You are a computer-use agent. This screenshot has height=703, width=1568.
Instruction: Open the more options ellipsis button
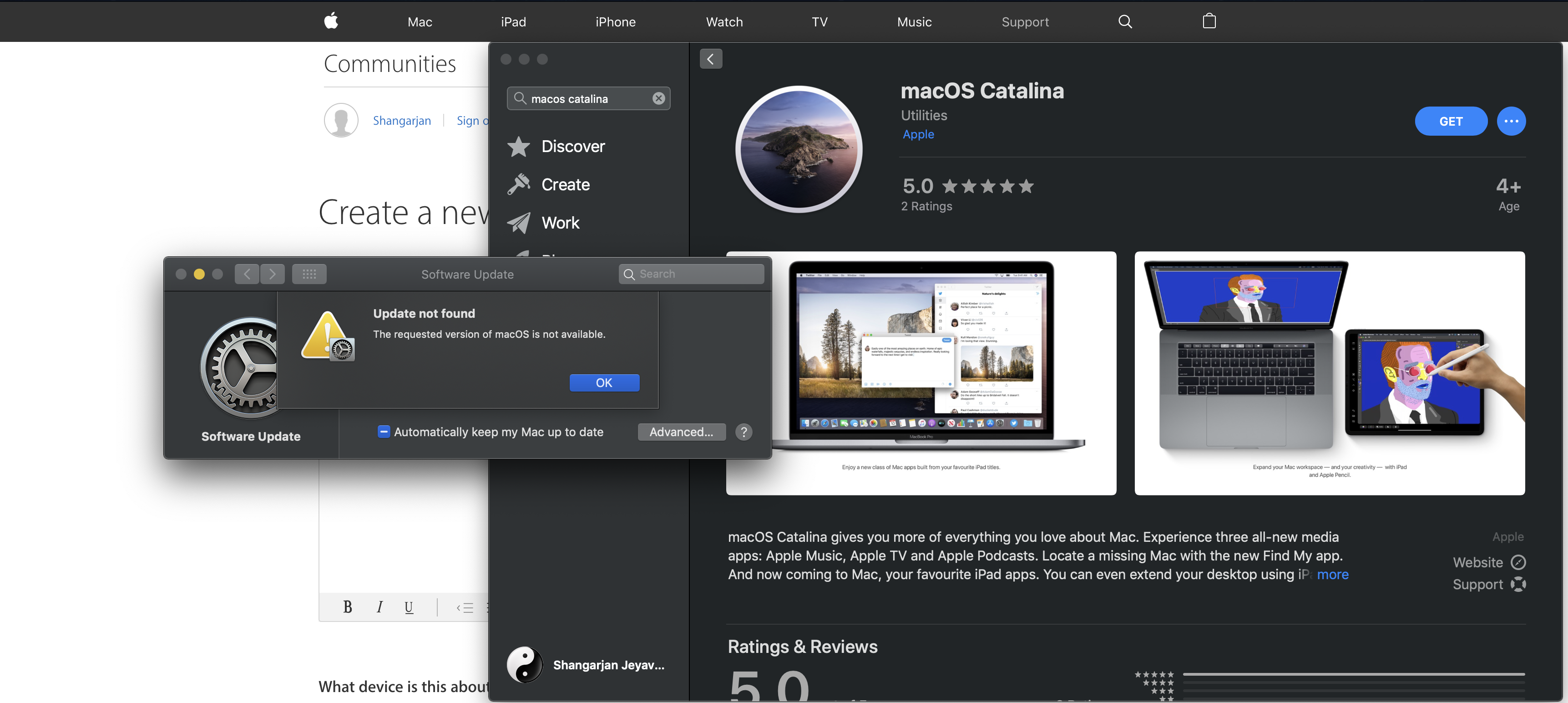[1511, 121]
